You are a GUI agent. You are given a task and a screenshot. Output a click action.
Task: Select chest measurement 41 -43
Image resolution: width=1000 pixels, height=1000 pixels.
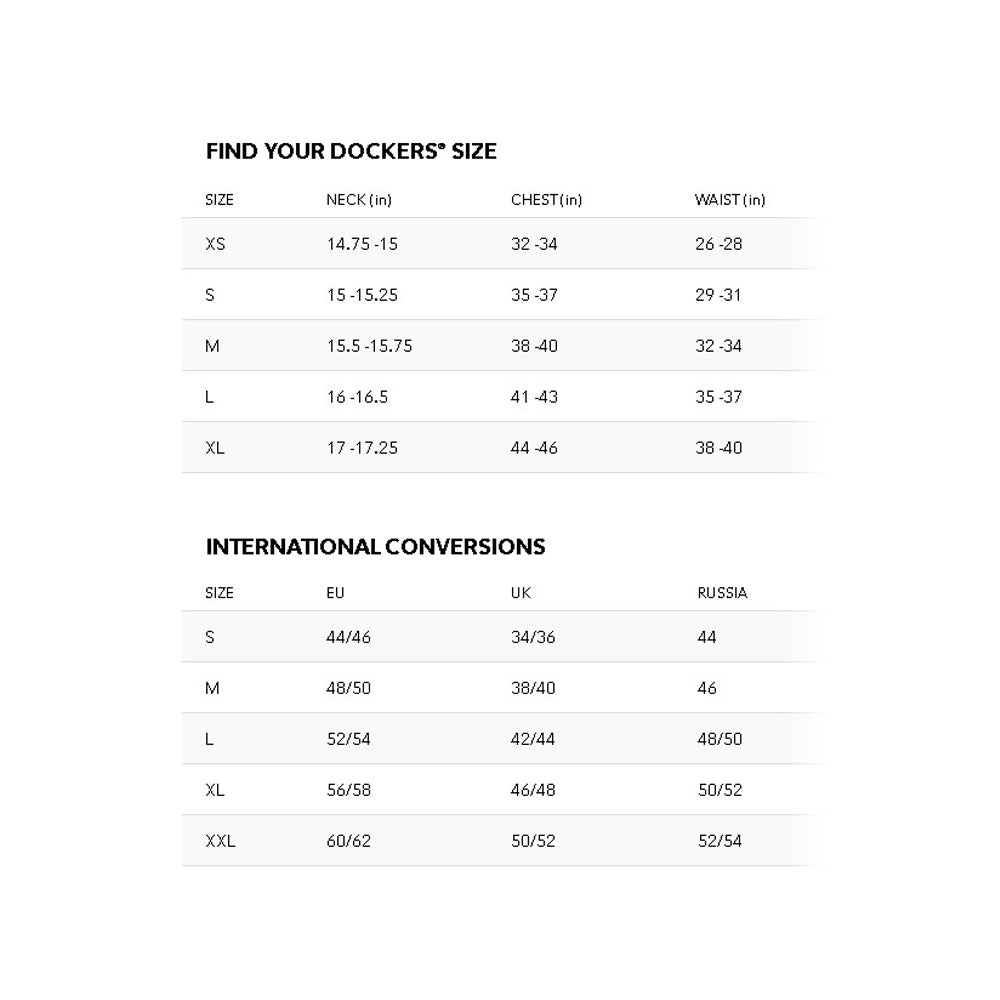(534, 397)
